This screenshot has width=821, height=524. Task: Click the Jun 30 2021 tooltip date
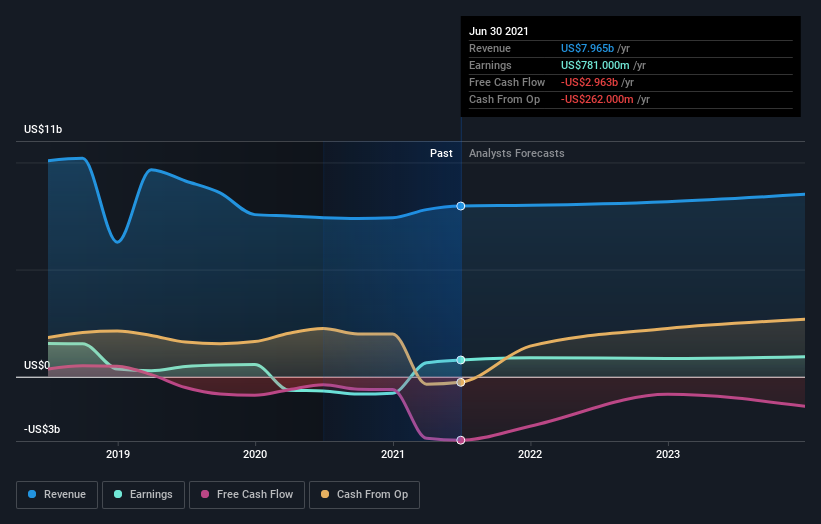click(498, 31)
